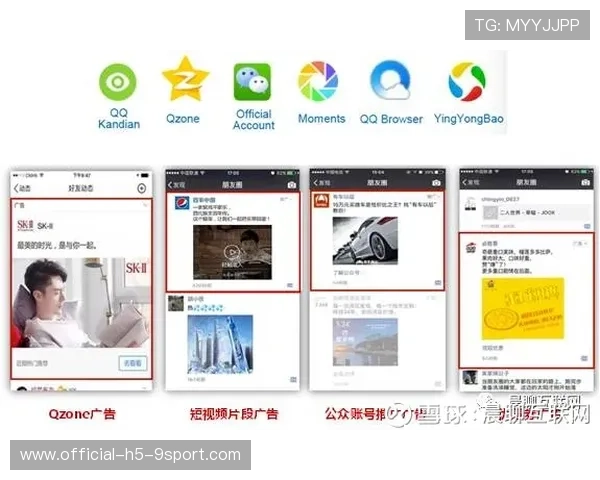The image size is (600, 480).
Task: Tap comment icon under Pepsi video ad
Action: point(290,286)
